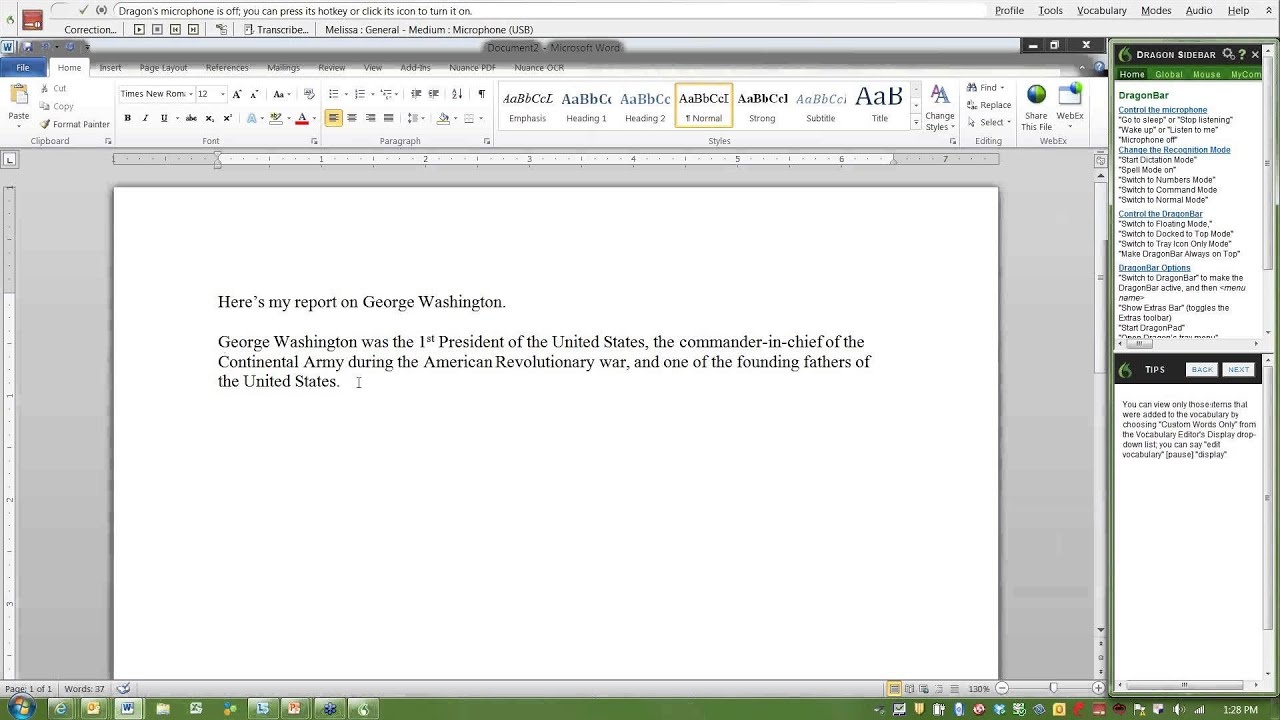The image size is (1280, 720).
Task: Shrink font size with the smaller A icon
Action: (x=253, y=94)
